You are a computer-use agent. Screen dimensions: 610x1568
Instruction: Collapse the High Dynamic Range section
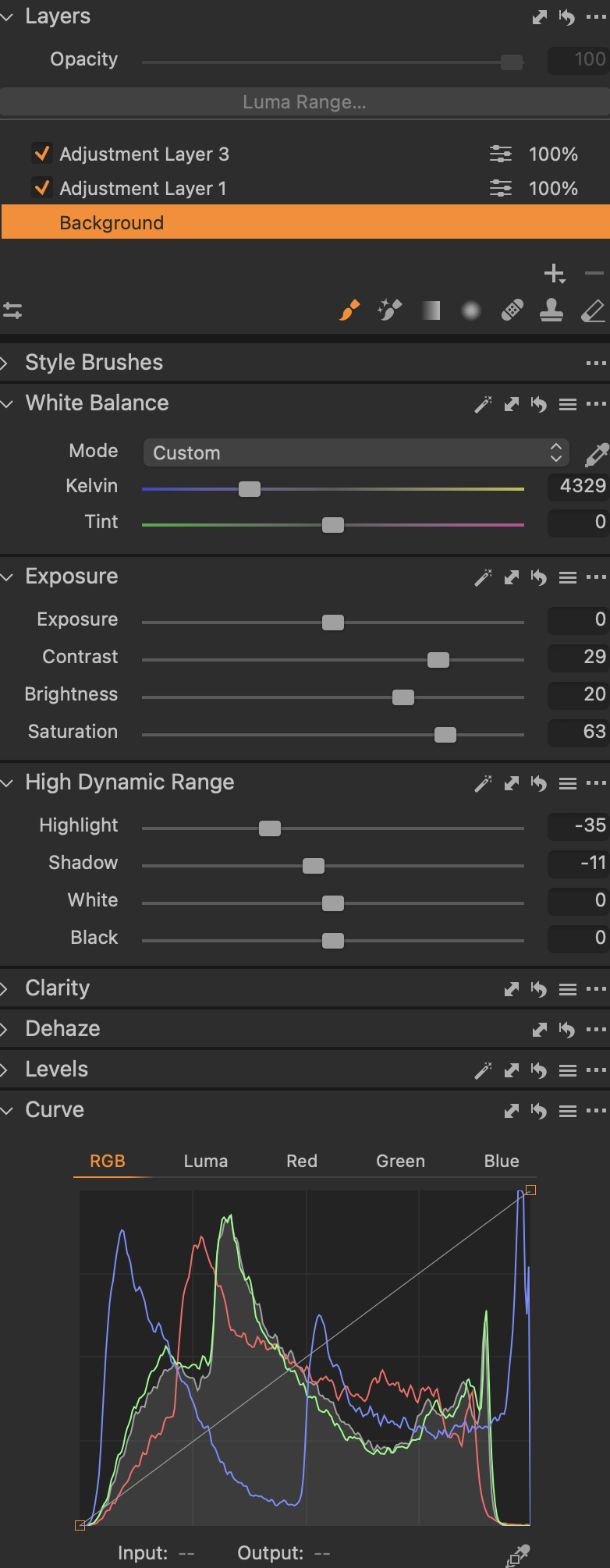7,782
